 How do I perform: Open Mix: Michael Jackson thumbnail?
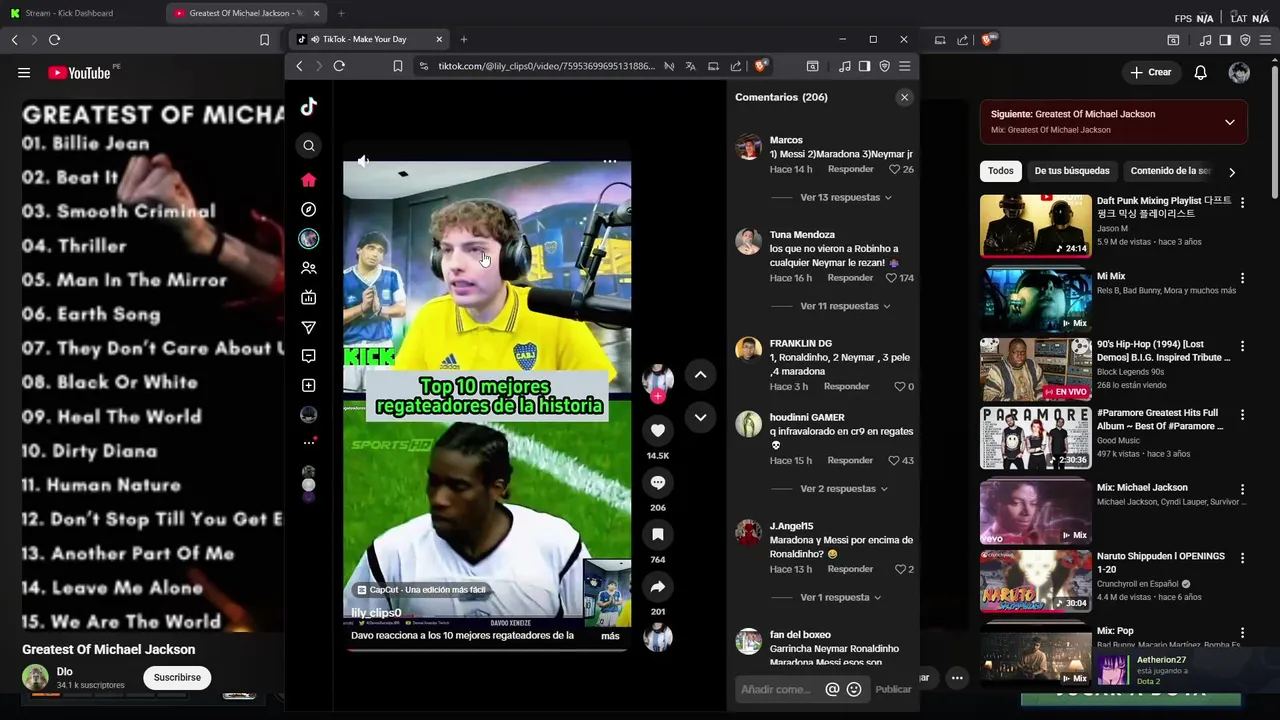point(1035,512)
